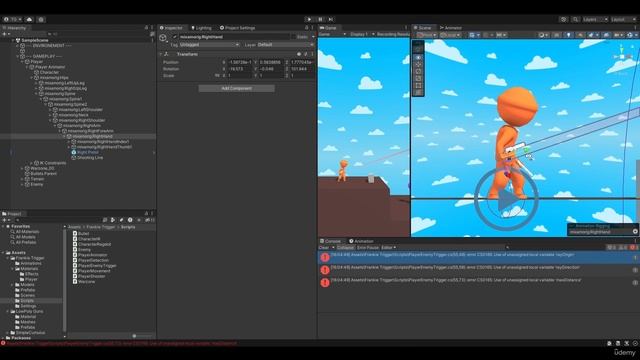
Task: Select the View hand tool in Scene overlay
Action: coord(418,58)
